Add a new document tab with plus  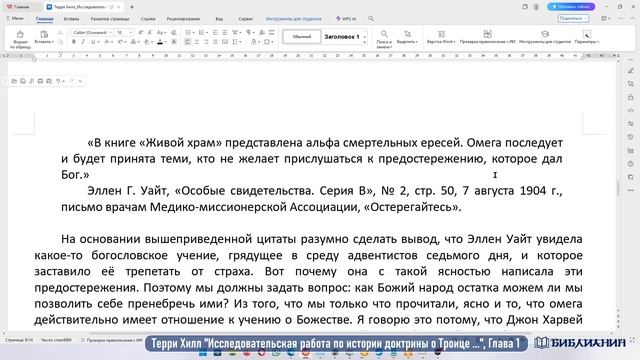click(132, 7)
